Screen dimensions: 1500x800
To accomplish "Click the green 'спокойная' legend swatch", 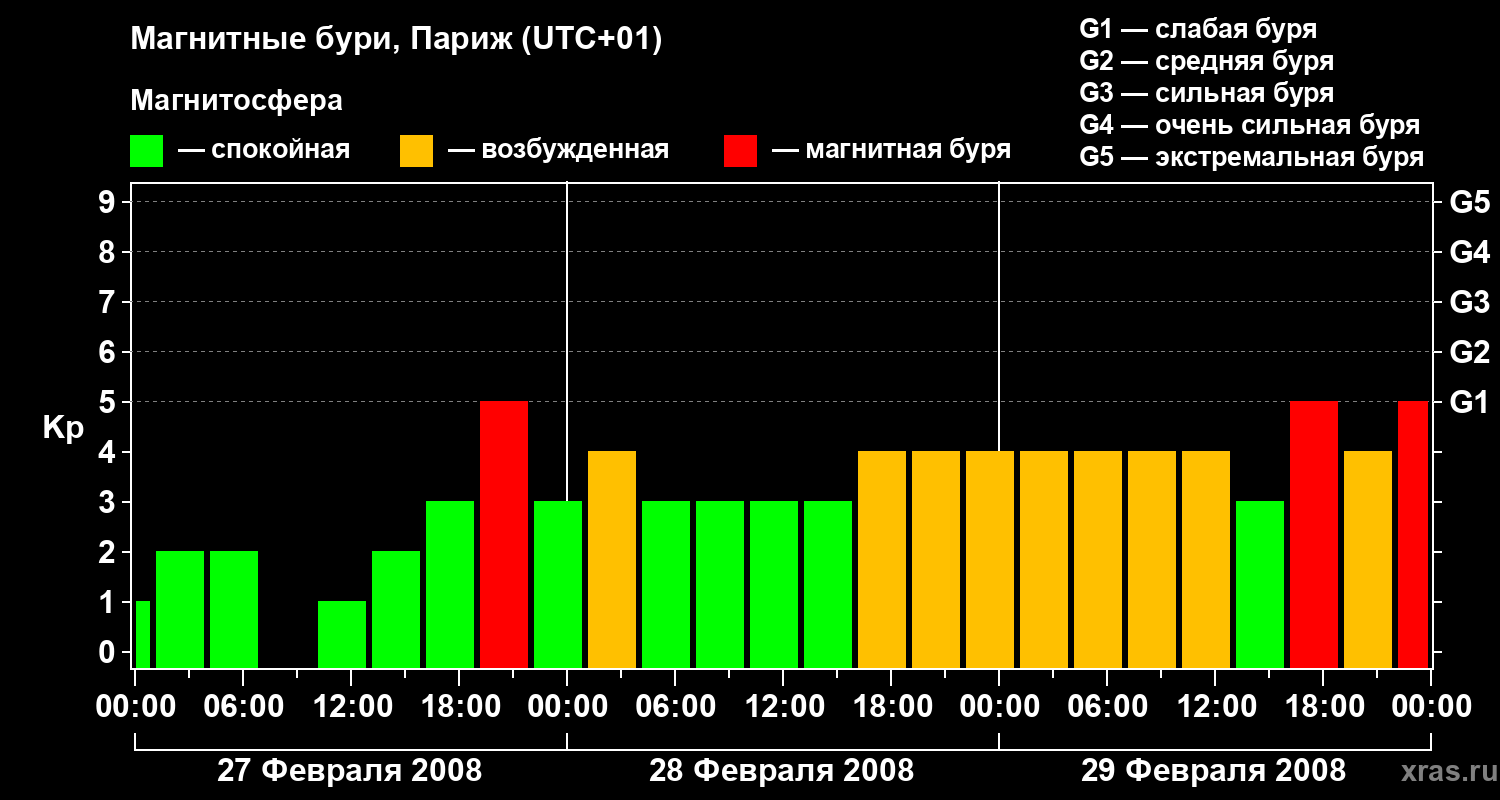I will (147, 151).
